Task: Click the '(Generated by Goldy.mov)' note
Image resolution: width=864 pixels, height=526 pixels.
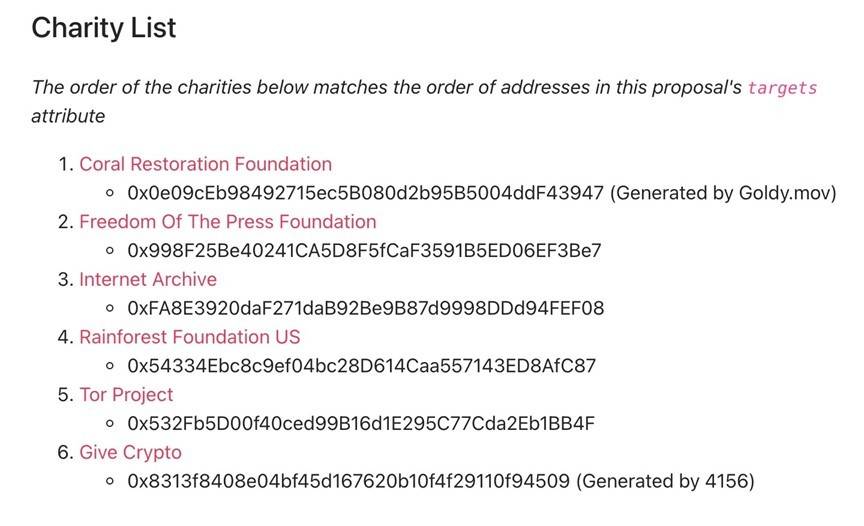Action: [x=723, y=193]
